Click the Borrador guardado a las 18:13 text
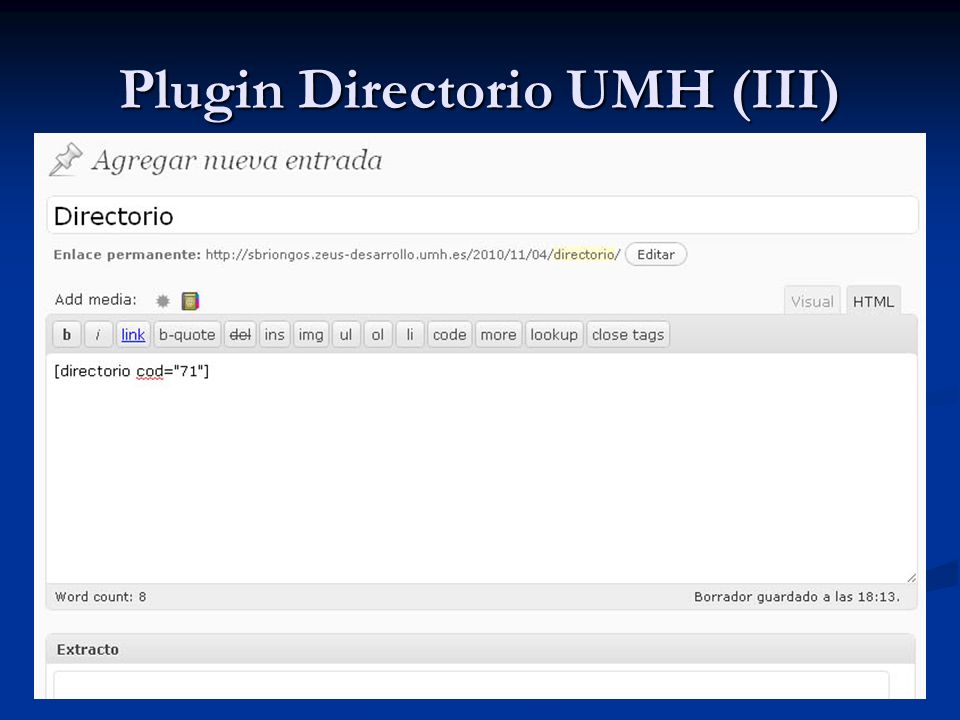This screenshot has height=720, width=960. [x=797, y=597]
